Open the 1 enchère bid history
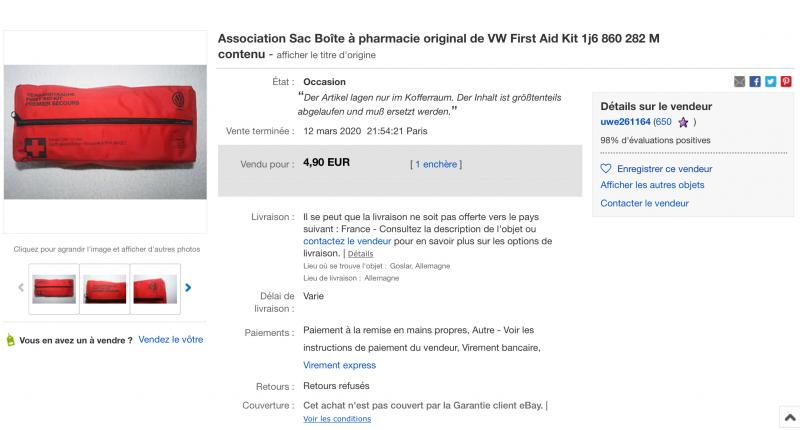Viewport: 800px width, 430px height. [436, 164]
